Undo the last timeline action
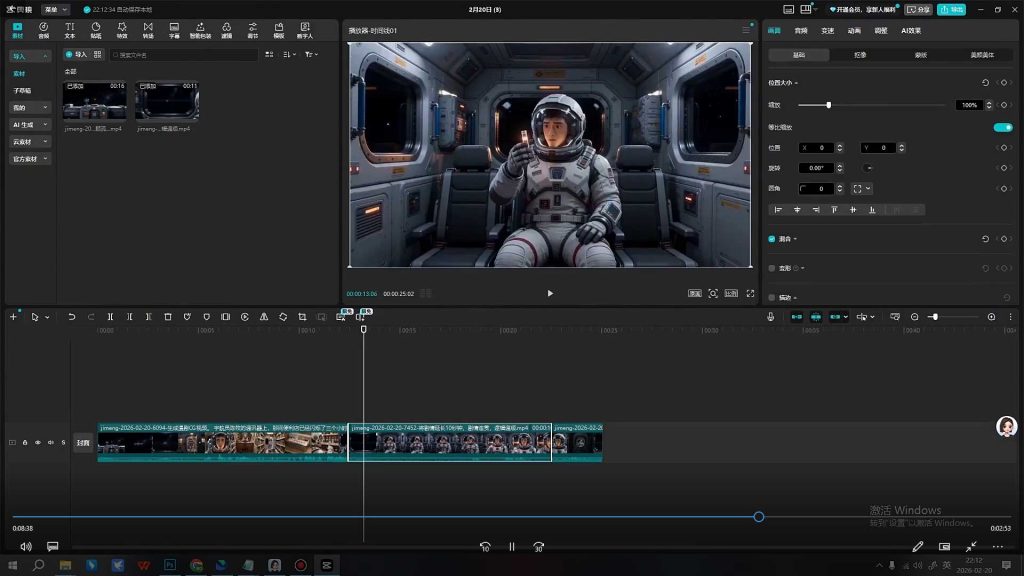The image size is (1024, 576). pyautogui.click(x=71, y=317)
